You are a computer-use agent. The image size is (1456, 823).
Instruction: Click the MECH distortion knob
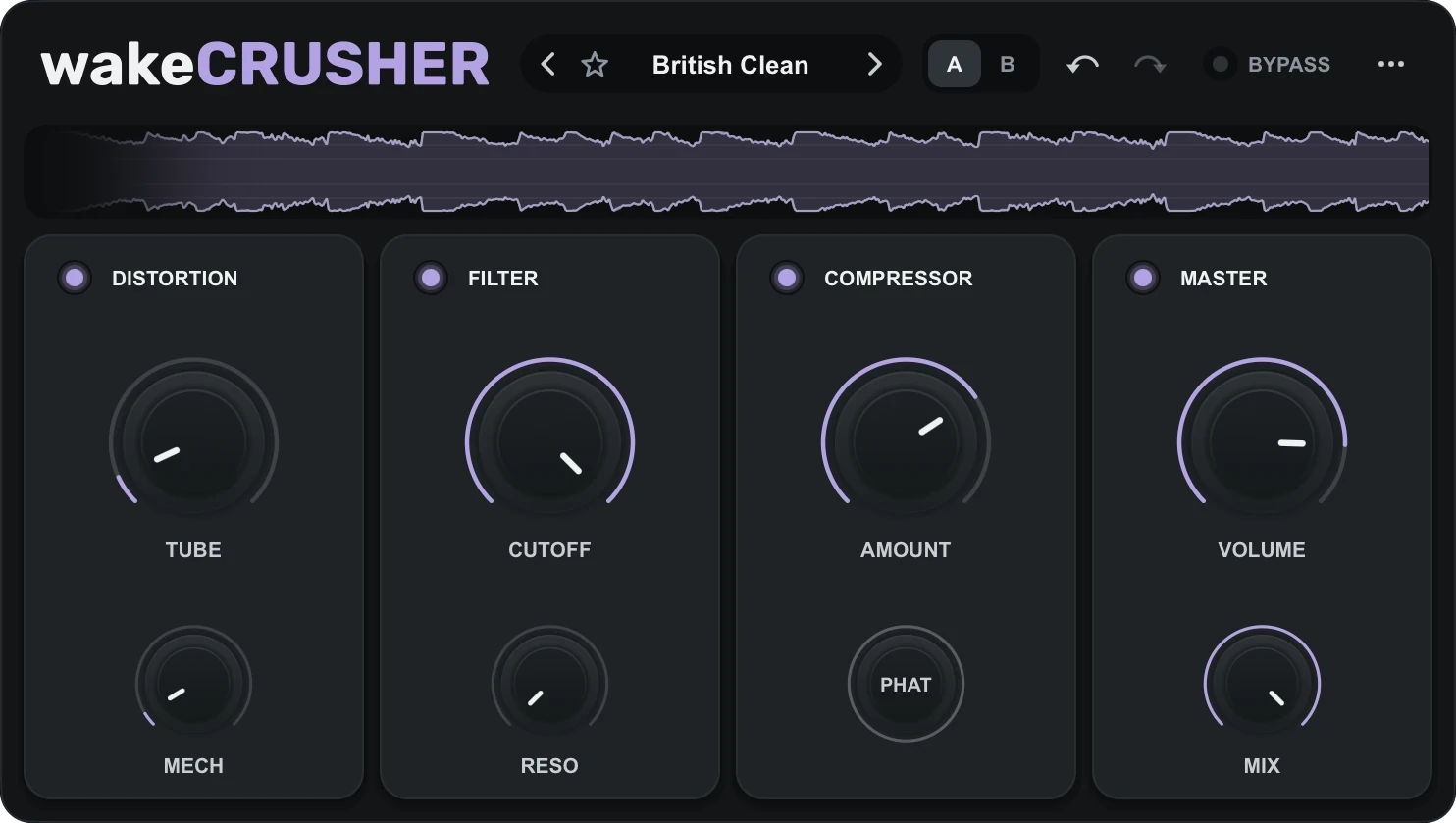point(193,685)
